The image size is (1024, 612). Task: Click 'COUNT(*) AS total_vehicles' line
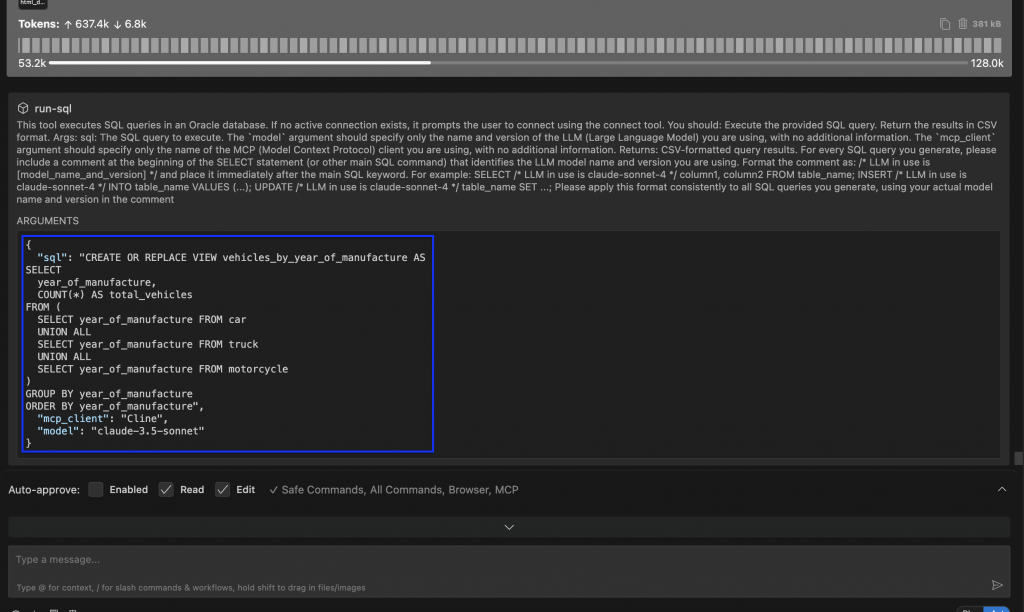click(115, 295)
